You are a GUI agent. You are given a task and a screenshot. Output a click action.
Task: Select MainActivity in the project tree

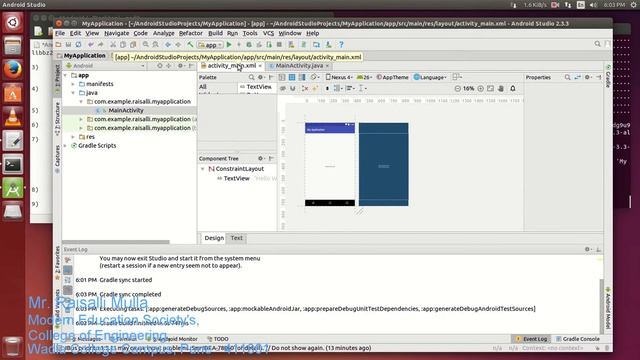tap(126, 110)
